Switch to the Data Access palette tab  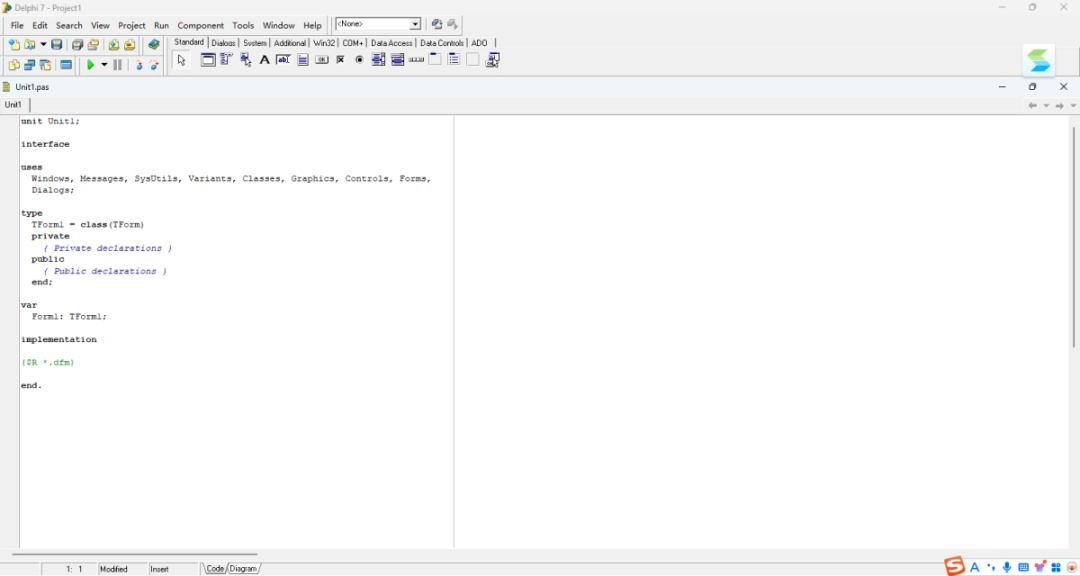(391, 43)
